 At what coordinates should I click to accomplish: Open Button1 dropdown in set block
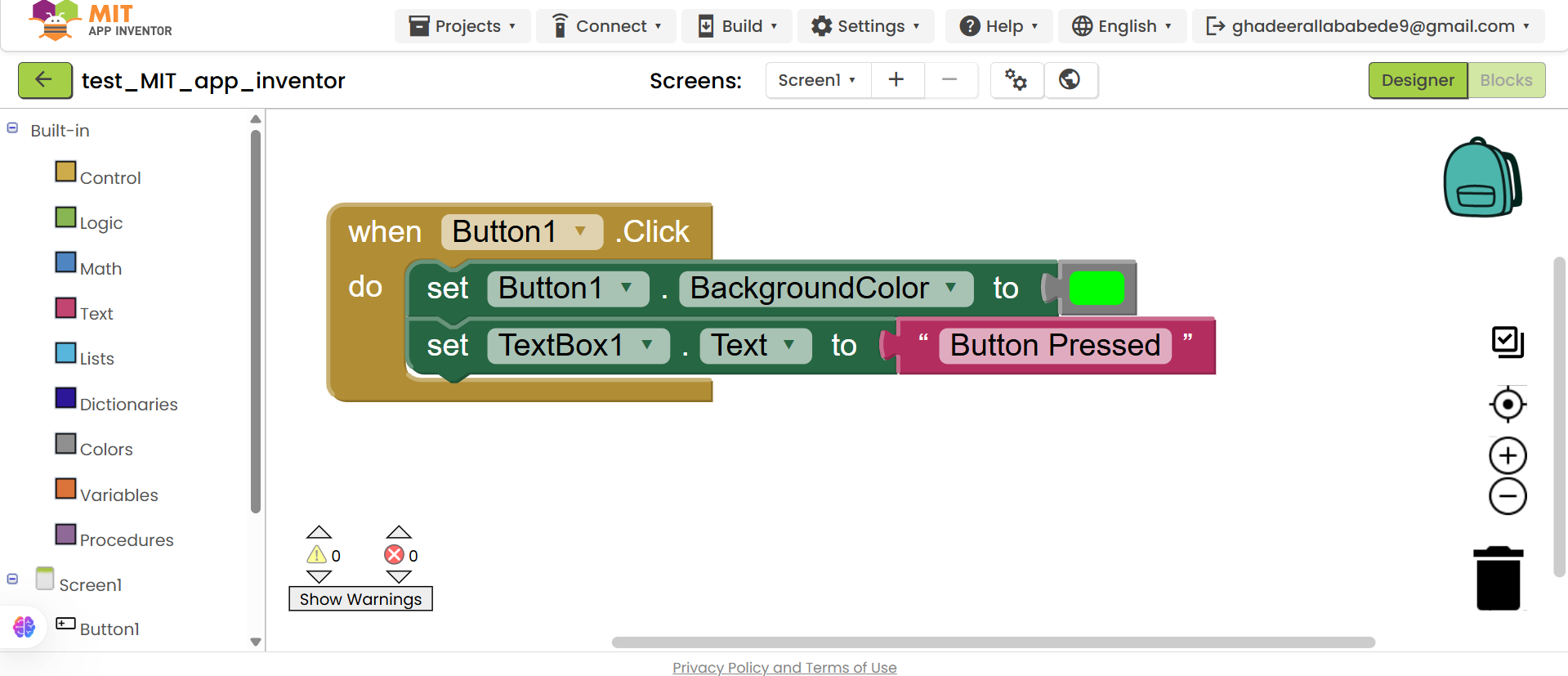568,289
